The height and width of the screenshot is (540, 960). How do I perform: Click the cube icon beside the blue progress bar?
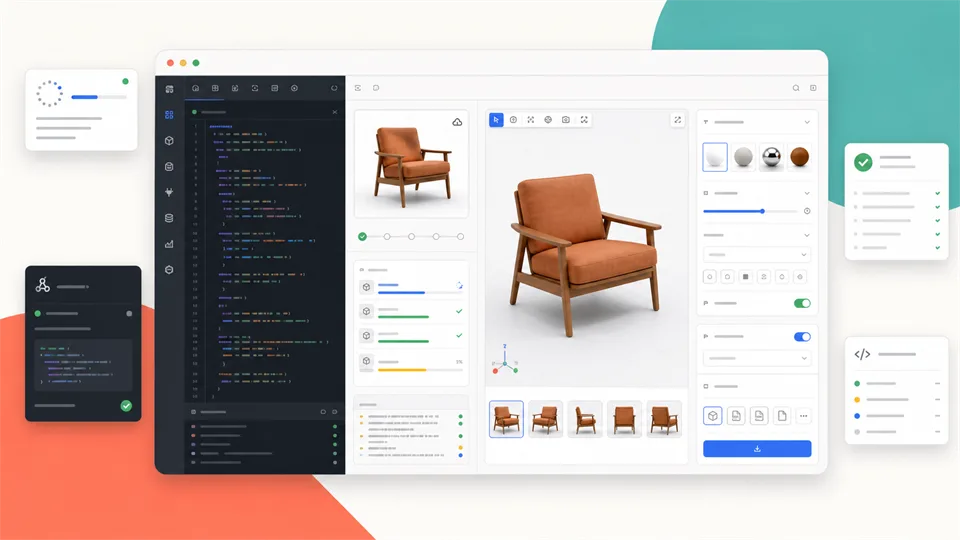point(366,287)
